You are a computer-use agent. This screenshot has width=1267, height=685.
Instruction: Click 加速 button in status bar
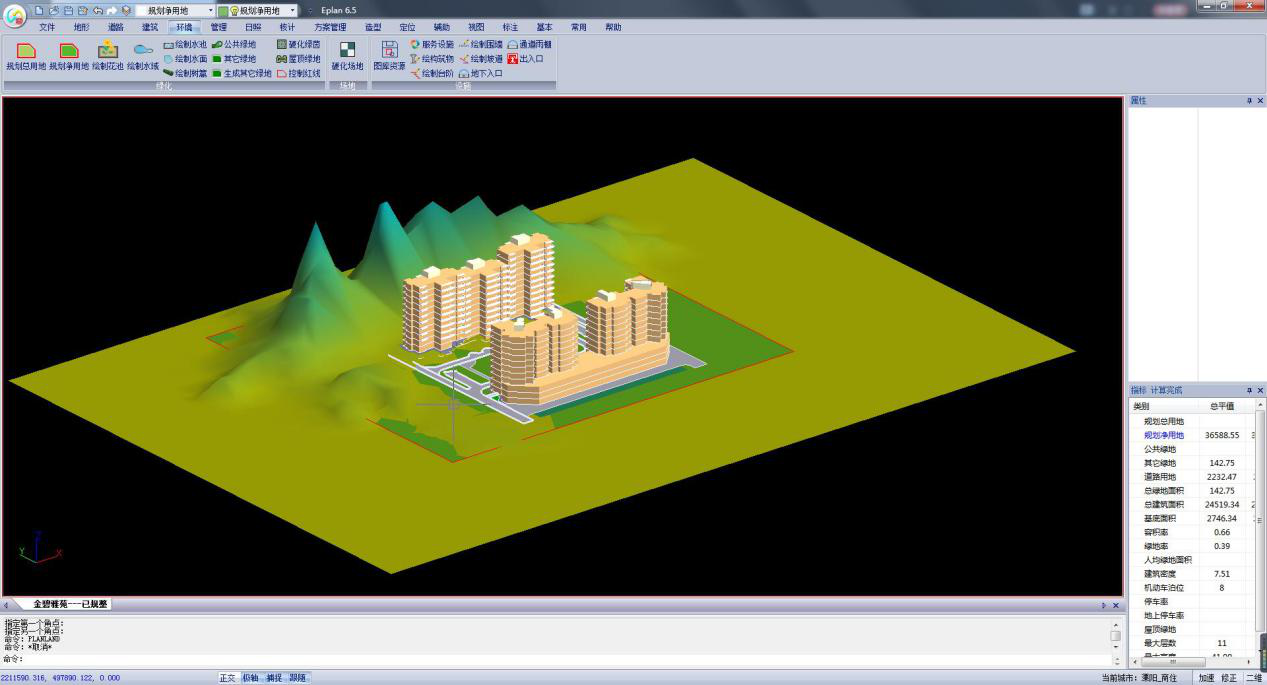tap(1207, 678)
